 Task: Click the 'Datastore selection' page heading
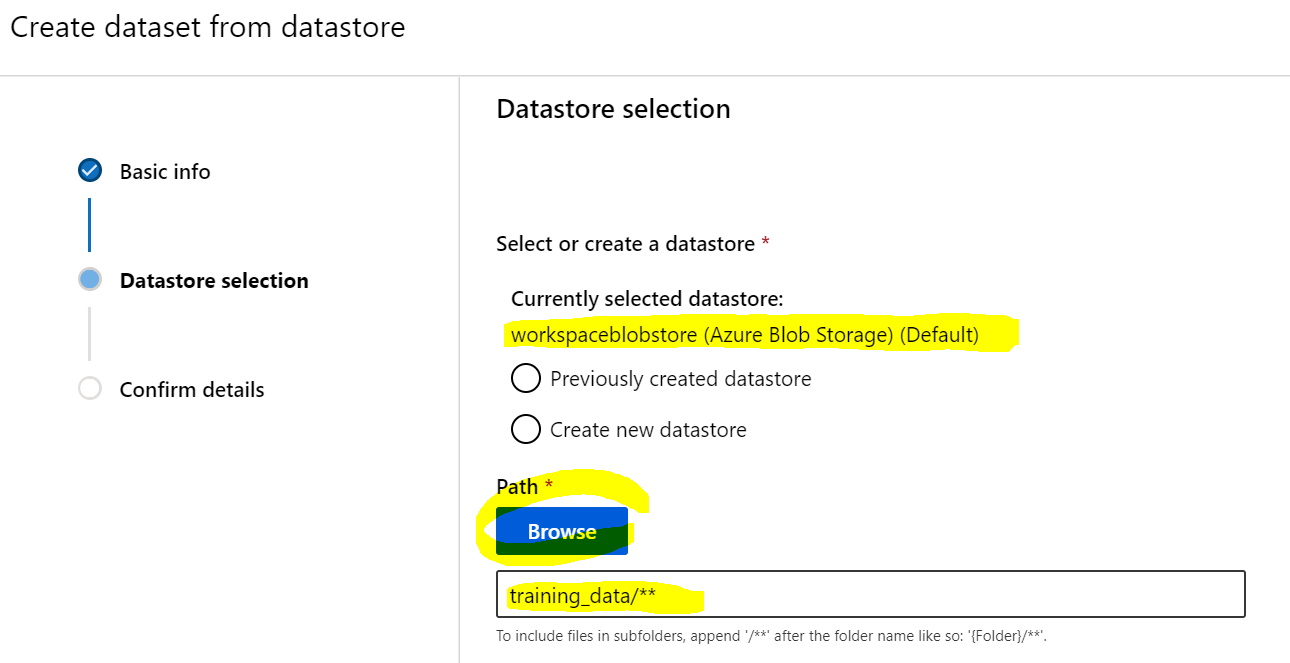pyautogui.click(x=613, y=109)
